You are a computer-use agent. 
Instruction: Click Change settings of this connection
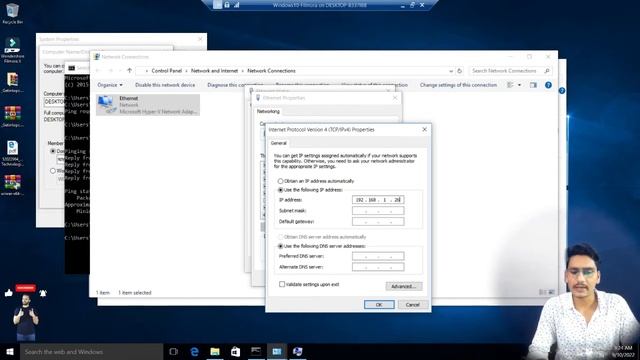coord(458,85)
